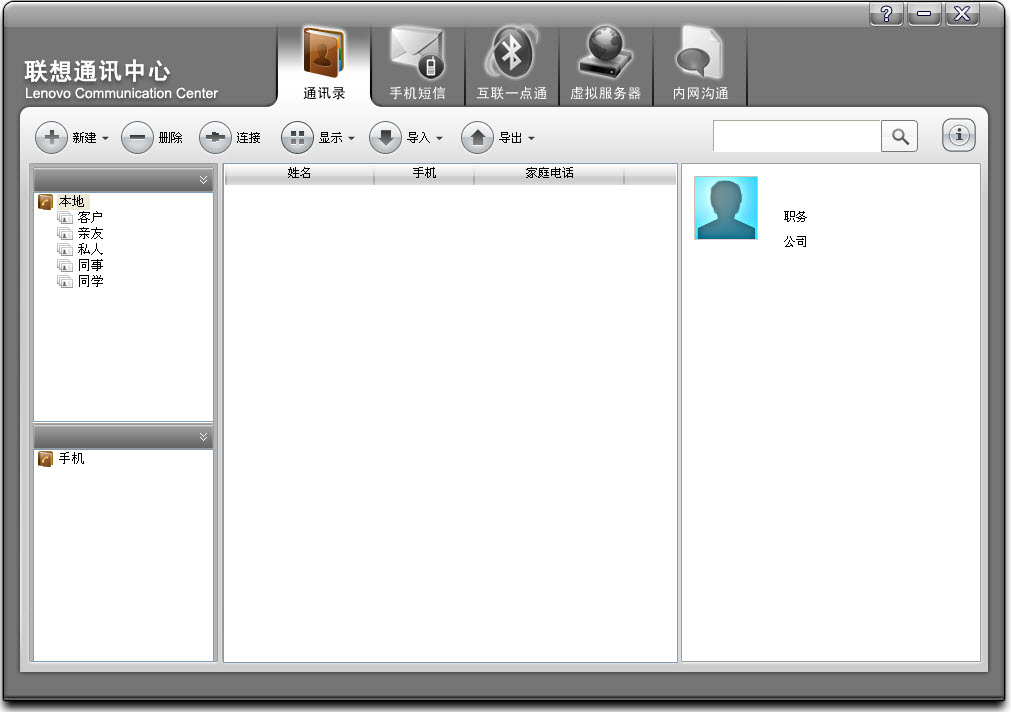Click the 删除 label in the toolbar

point(170,137)
